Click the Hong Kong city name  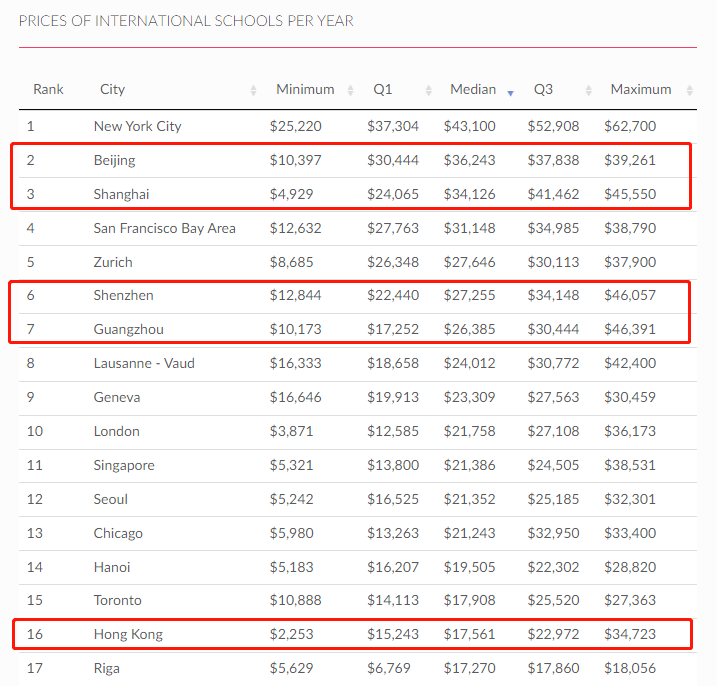point(127,634)
